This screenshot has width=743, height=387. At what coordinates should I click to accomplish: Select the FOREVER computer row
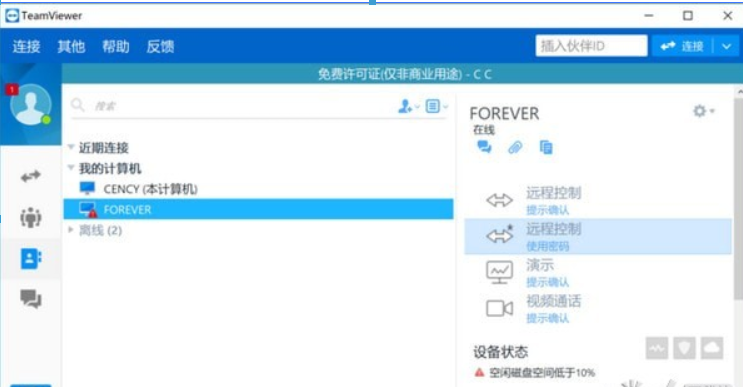click(x=258, y=209)
